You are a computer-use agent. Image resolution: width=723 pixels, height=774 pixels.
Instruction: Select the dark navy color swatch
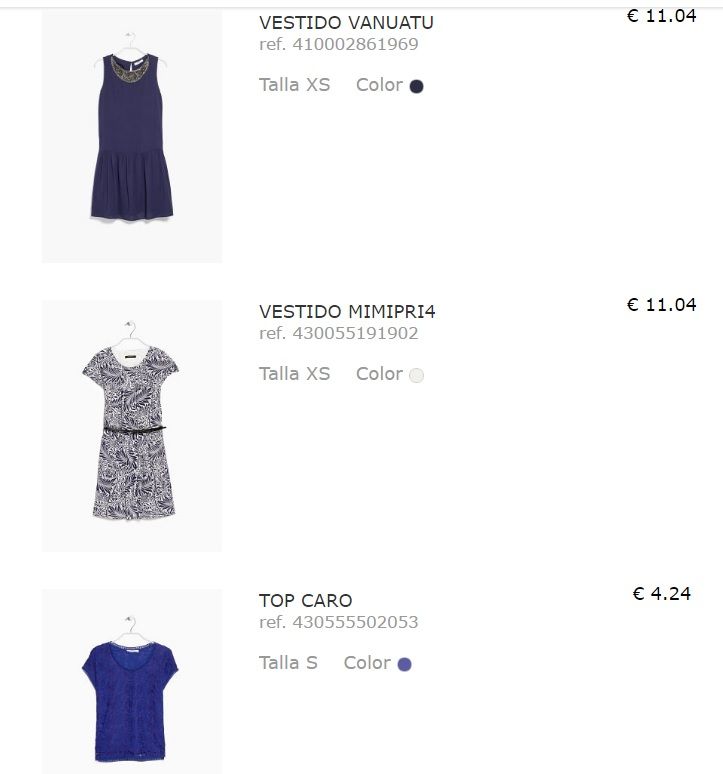[x=417, y=86]
